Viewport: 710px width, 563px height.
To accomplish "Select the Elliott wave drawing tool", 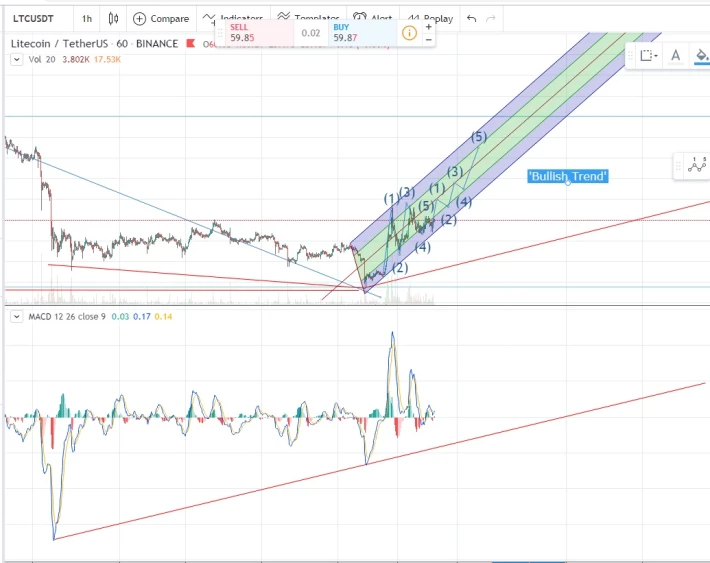I will [x=697, y=165].
